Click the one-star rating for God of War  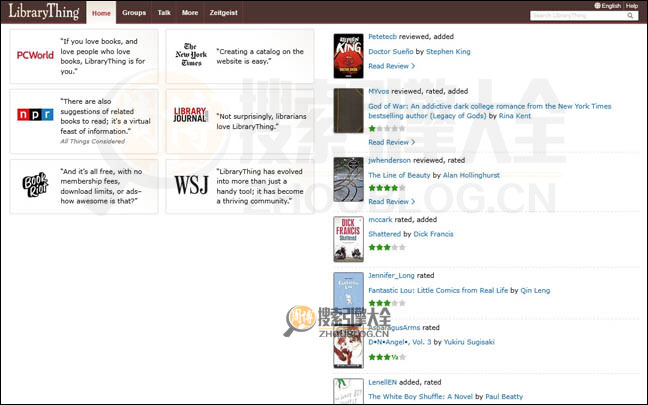pyautogui.click(x=386, y=129)
